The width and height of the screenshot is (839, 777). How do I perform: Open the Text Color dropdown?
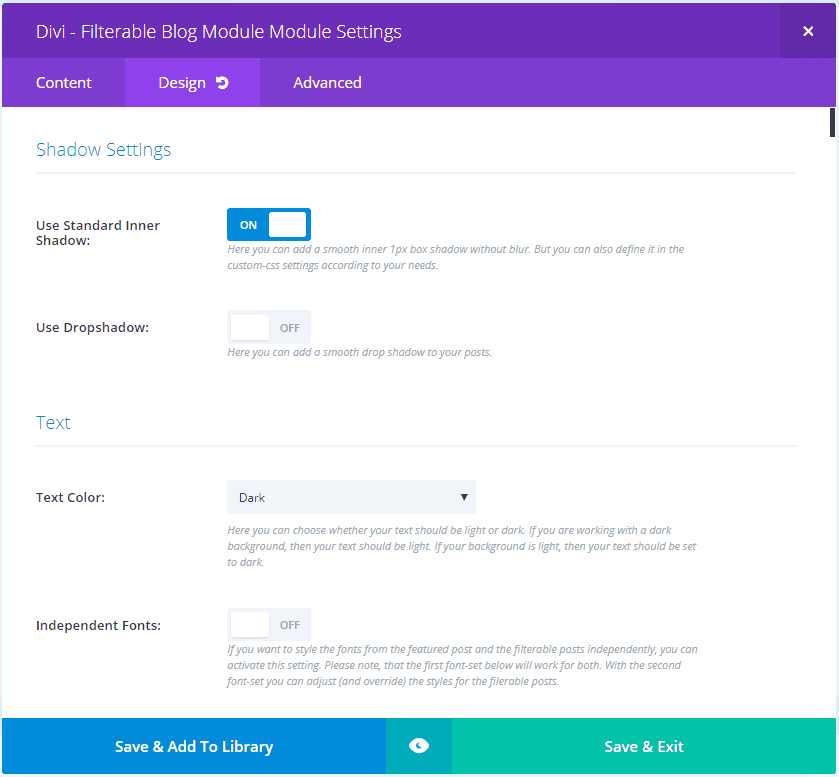coord(351,497)
